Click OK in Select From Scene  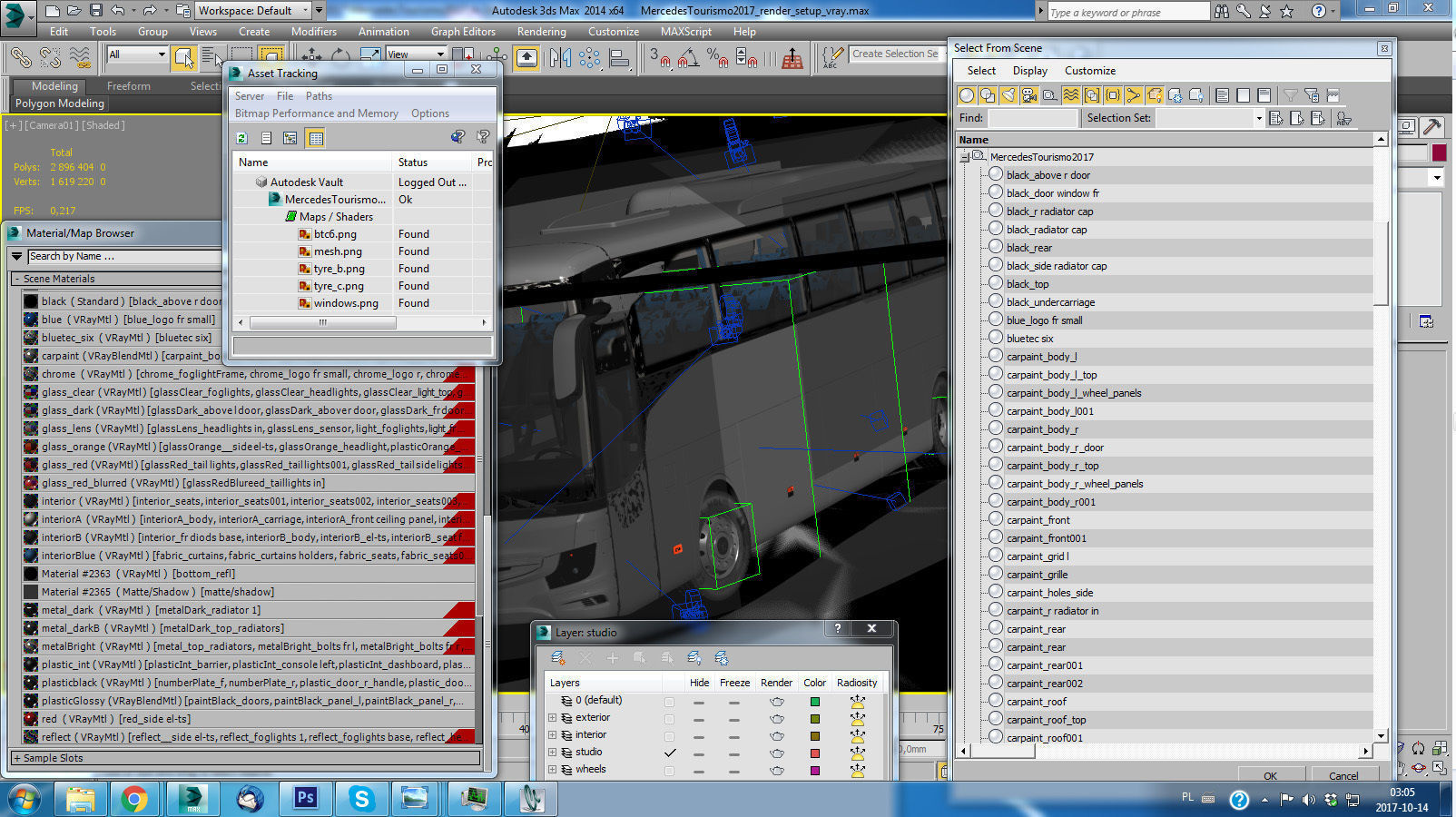pos(1270,776)
